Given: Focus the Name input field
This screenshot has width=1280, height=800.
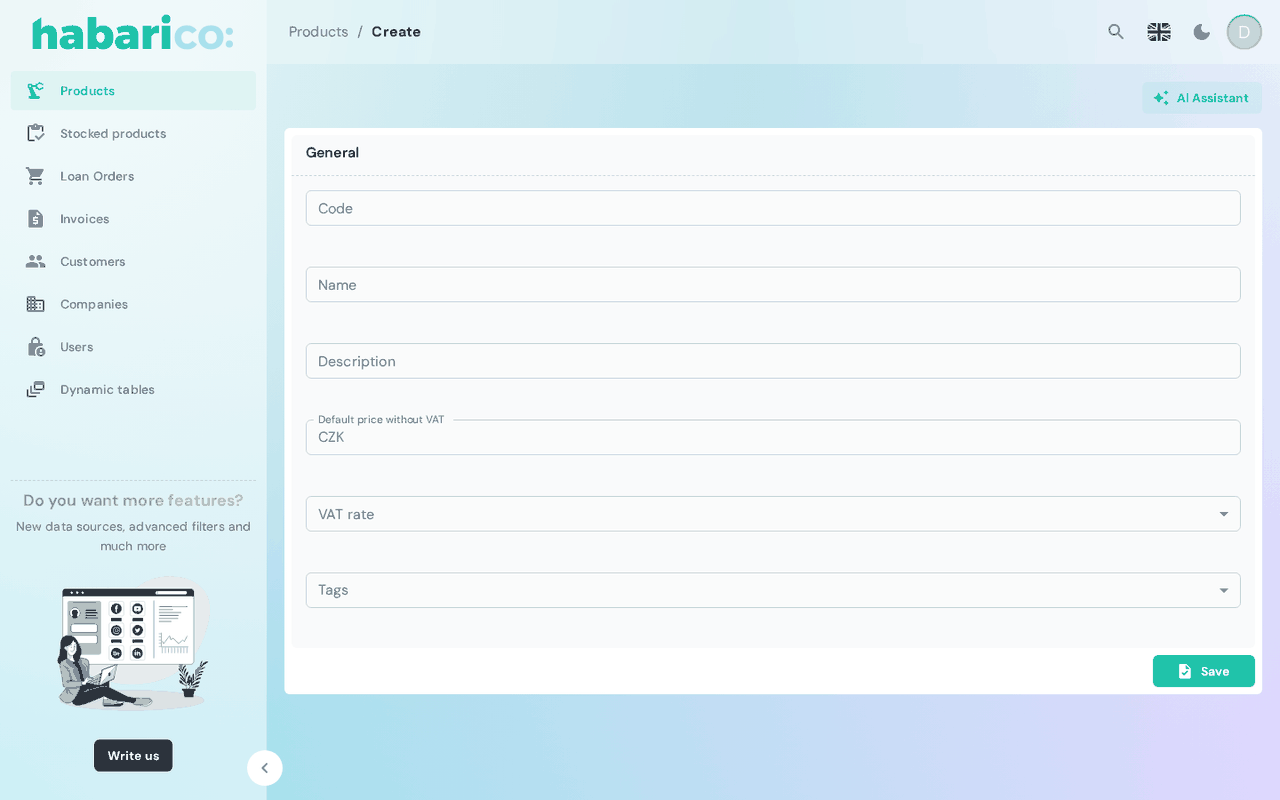Looking at the screenshot, I should 773,285.
